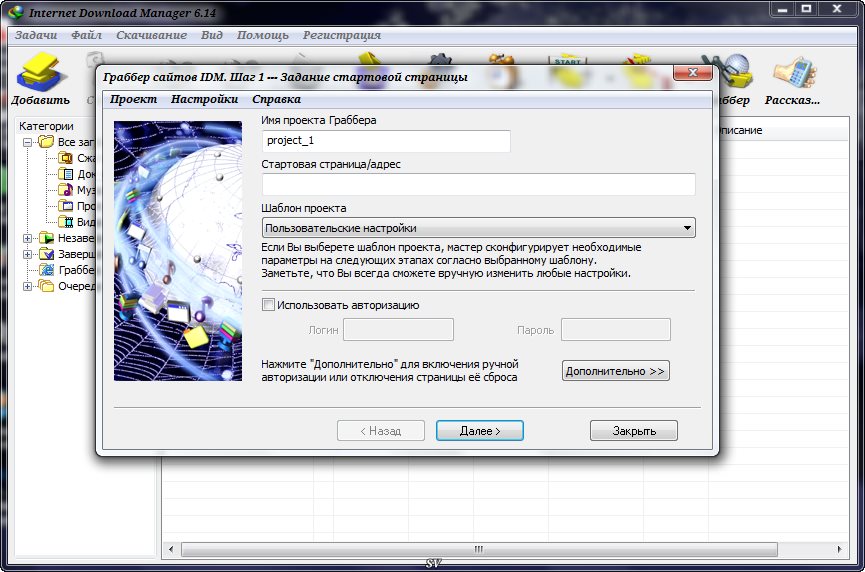Collapse the 'Все заг' tree node

tap(27, 142)
